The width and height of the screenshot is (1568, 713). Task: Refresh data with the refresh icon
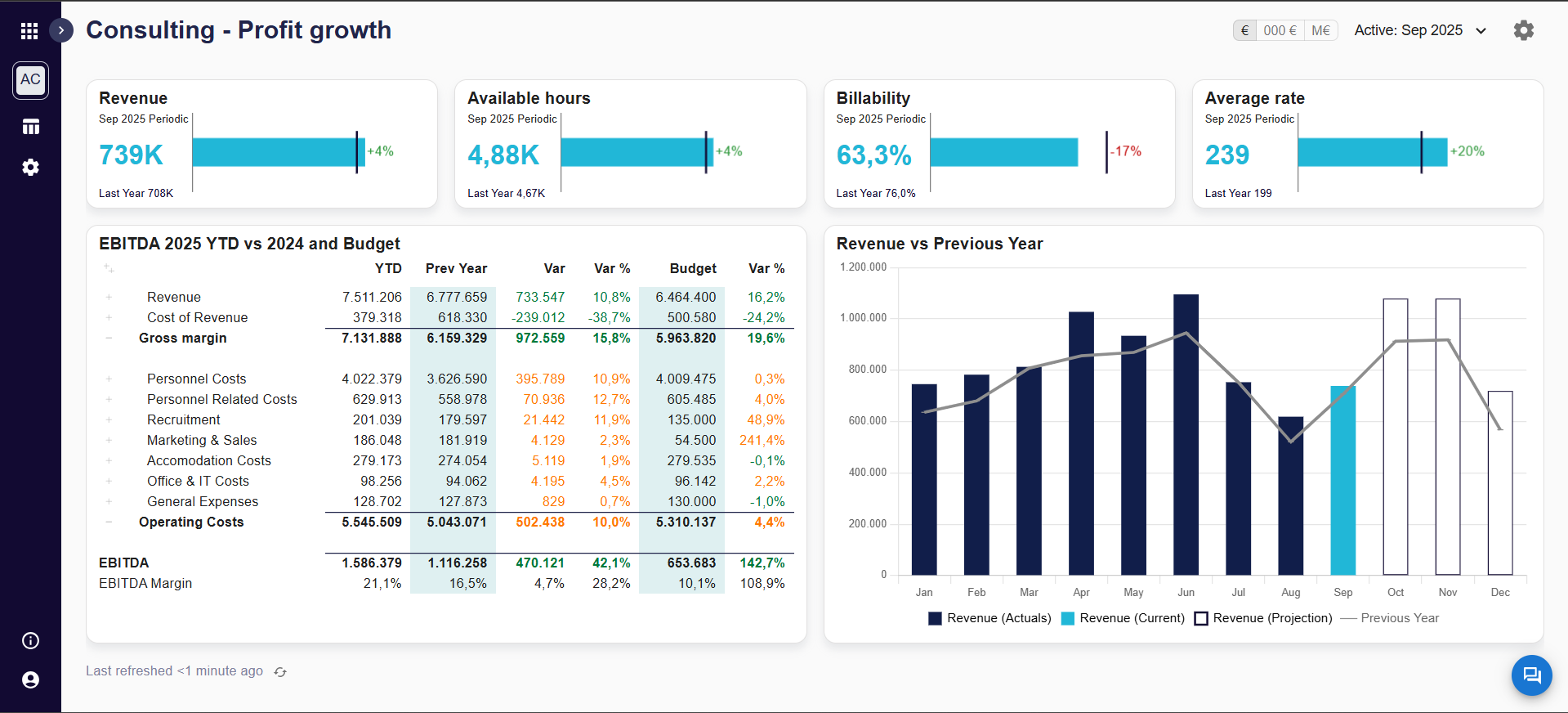(280, 672)
